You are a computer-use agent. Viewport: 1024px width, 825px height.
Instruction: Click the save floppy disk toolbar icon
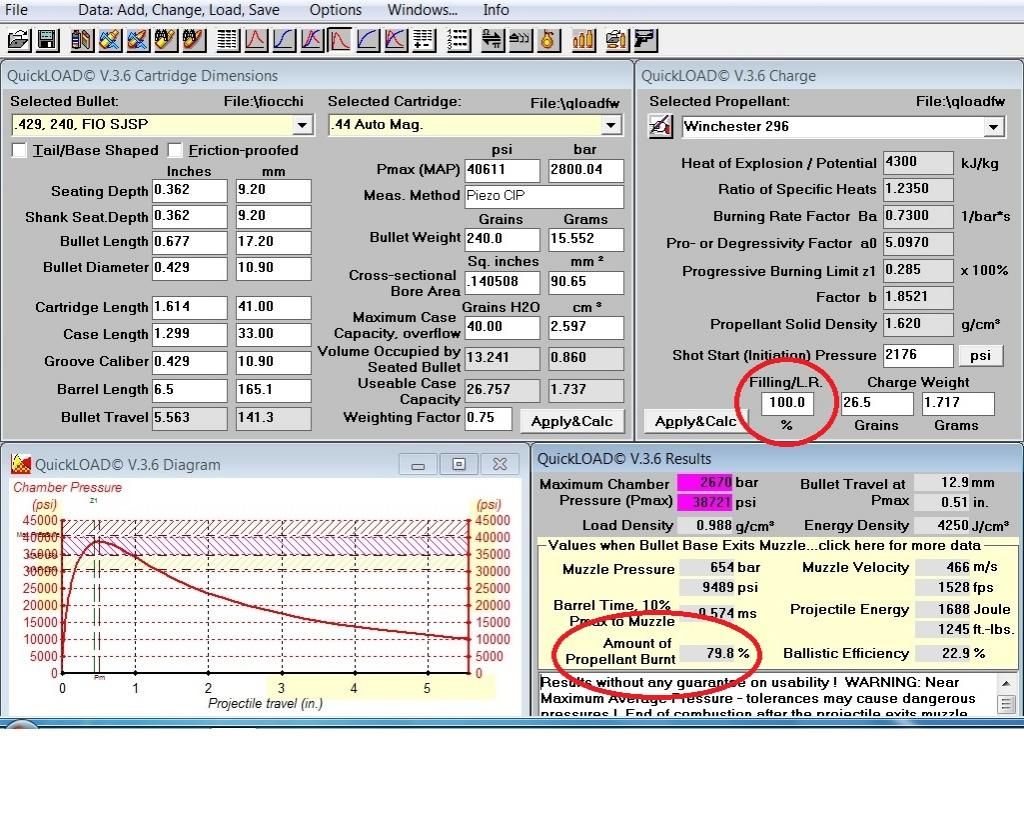coord(47,40)
